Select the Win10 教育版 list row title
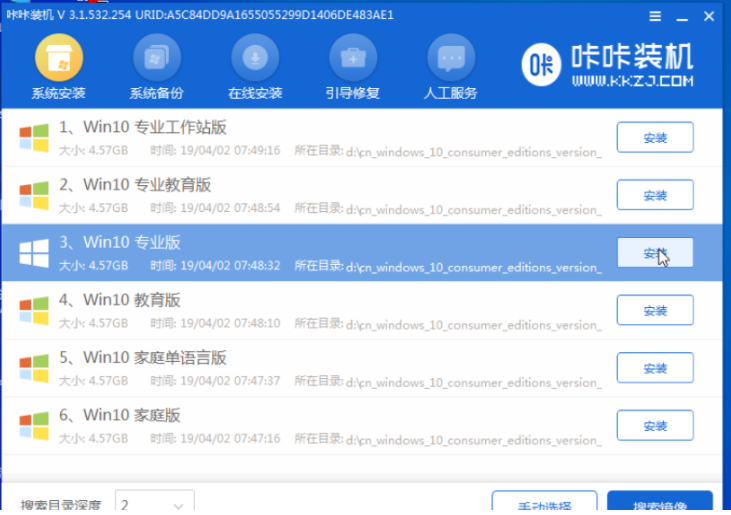The width and height of the screenshot is (731, 515). tap(132, 300)
